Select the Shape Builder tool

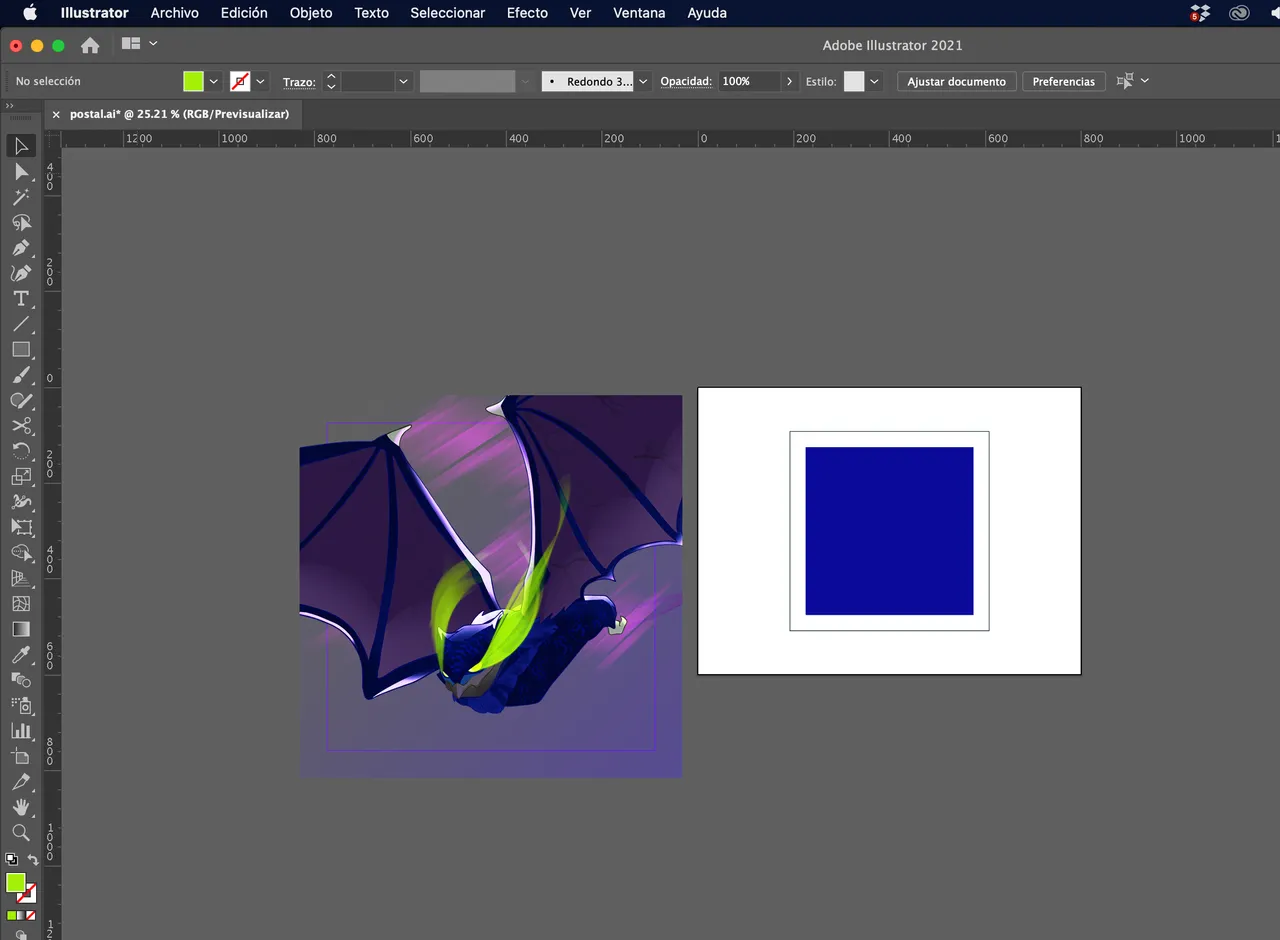pyautogui.click(x=20, y=553)
